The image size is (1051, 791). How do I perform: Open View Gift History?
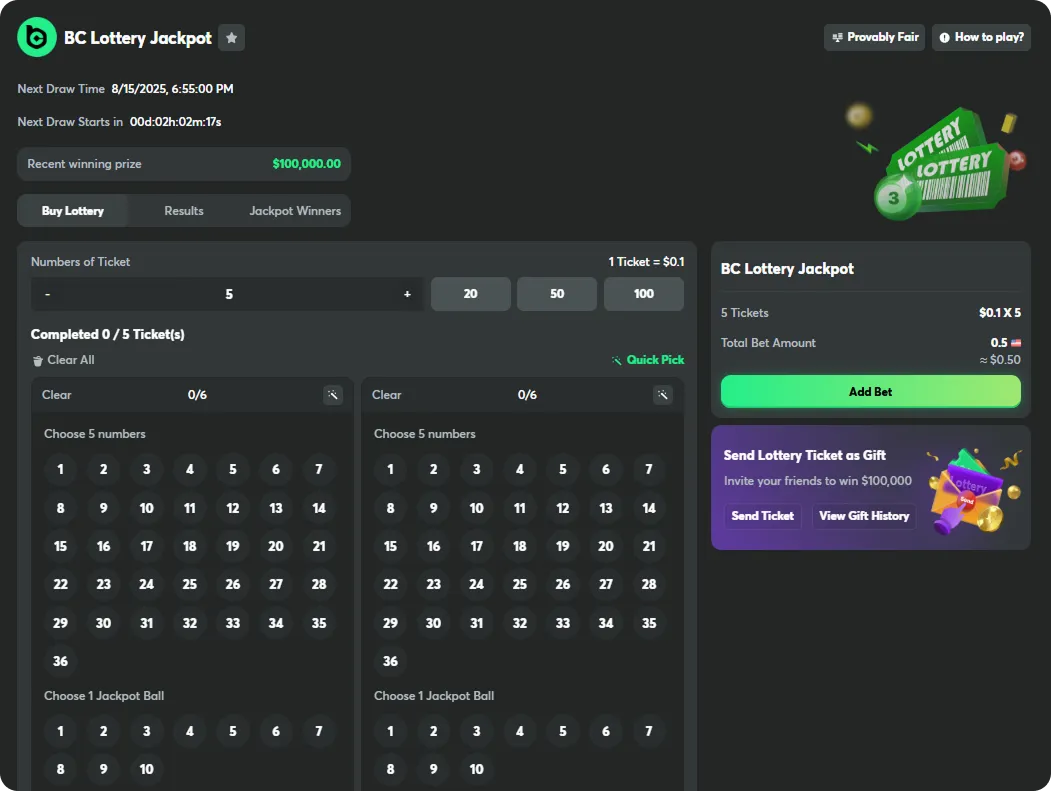864,516
